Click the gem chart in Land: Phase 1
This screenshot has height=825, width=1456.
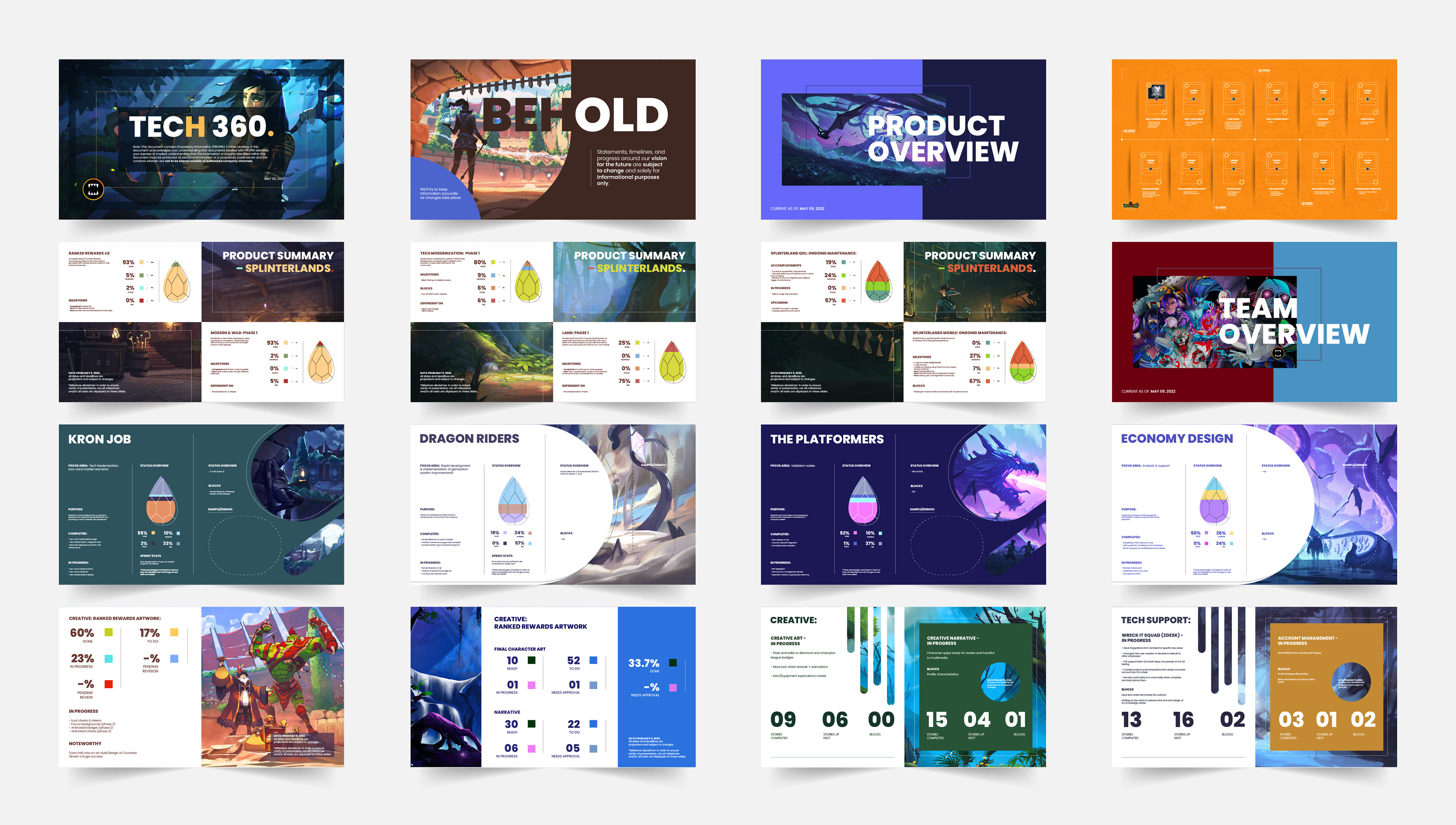pyautogui.click(x=672, y=362)
